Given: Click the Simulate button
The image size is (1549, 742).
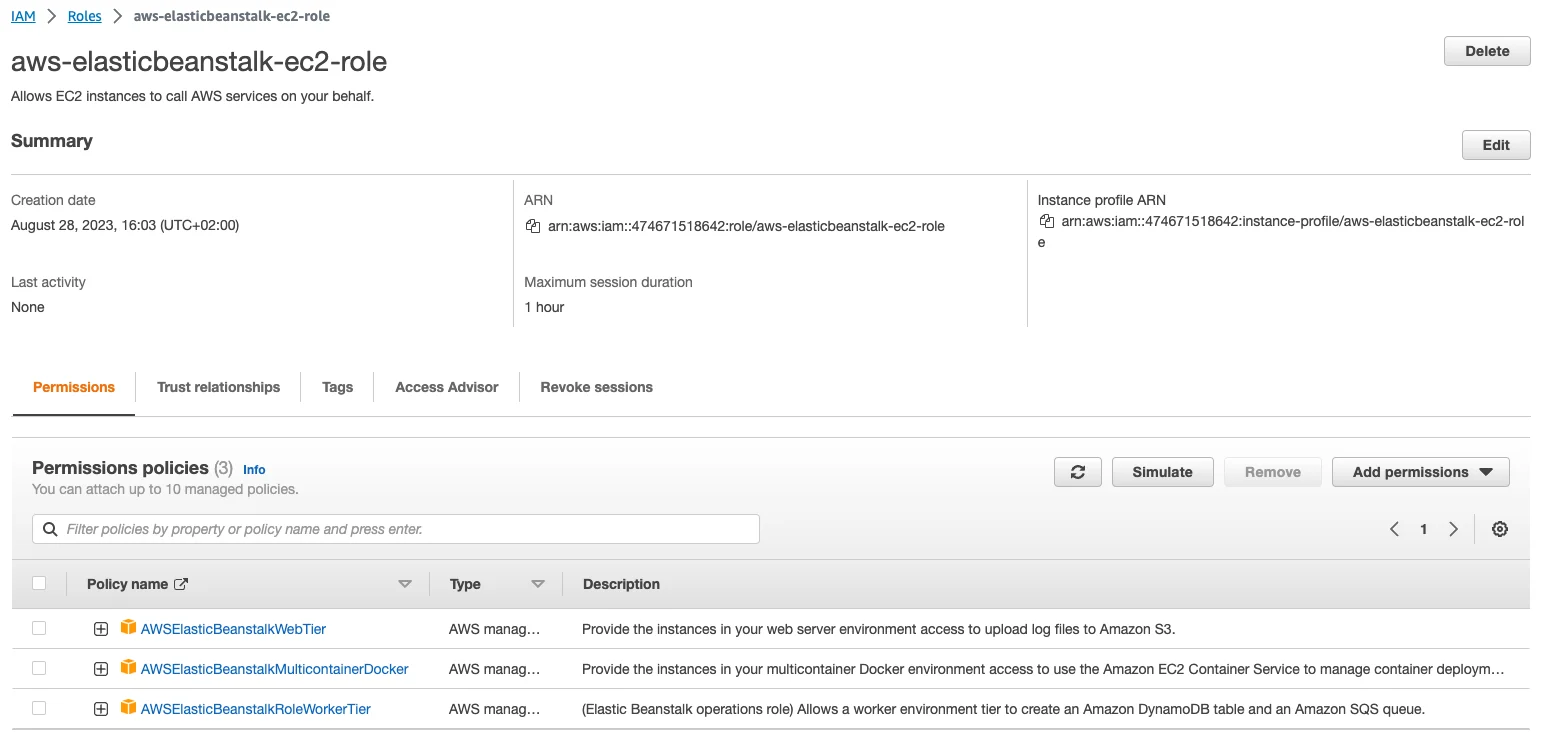Looking at the screenshot, I should click(1162, 472).
